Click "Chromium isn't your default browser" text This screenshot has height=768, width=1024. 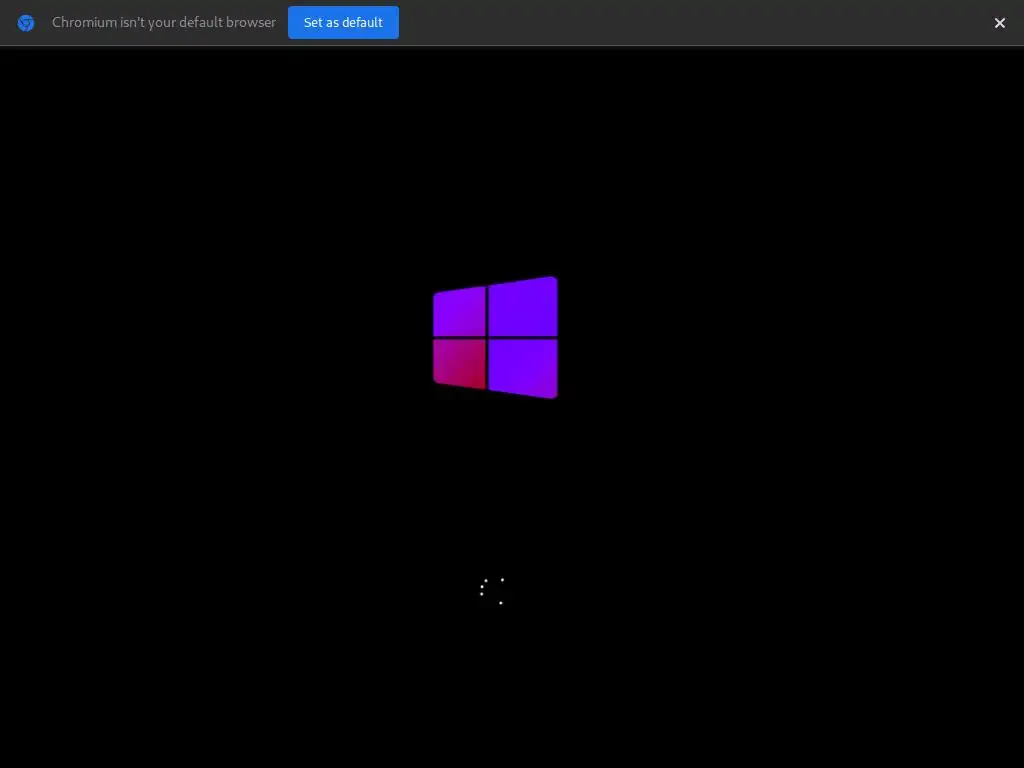[x=164, y=22]
